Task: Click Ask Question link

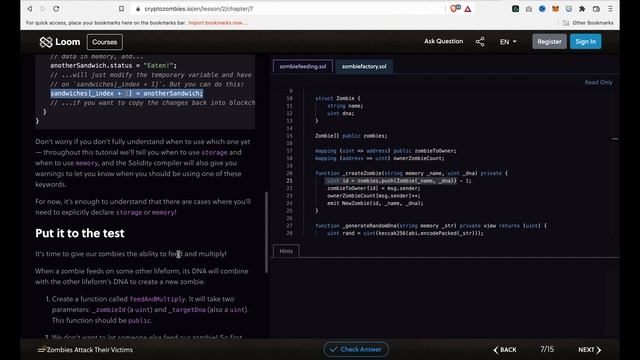Action: [443, 41]
